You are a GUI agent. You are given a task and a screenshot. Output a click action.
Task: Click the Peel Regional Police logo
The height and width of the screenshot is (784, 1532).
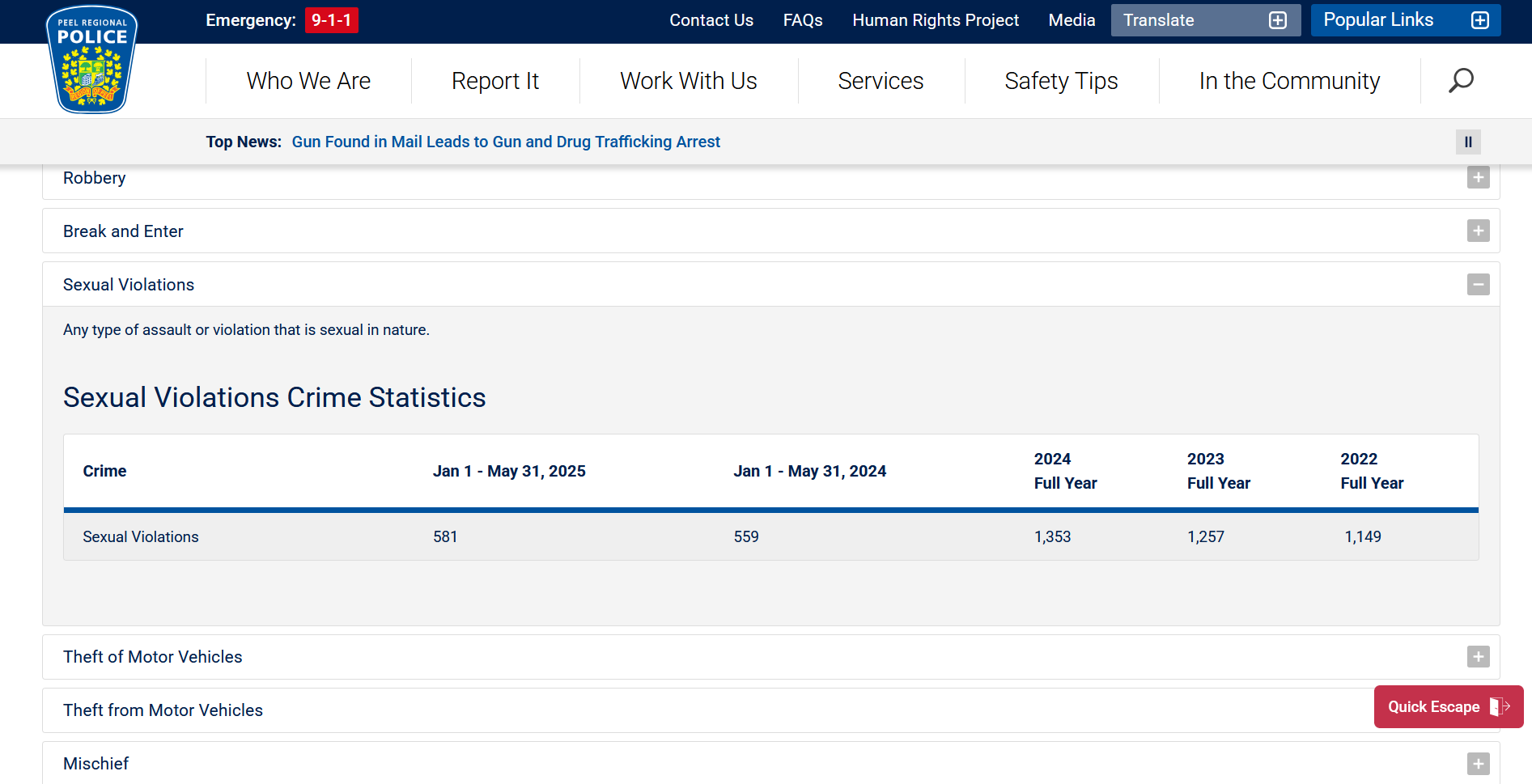[92, 59]
